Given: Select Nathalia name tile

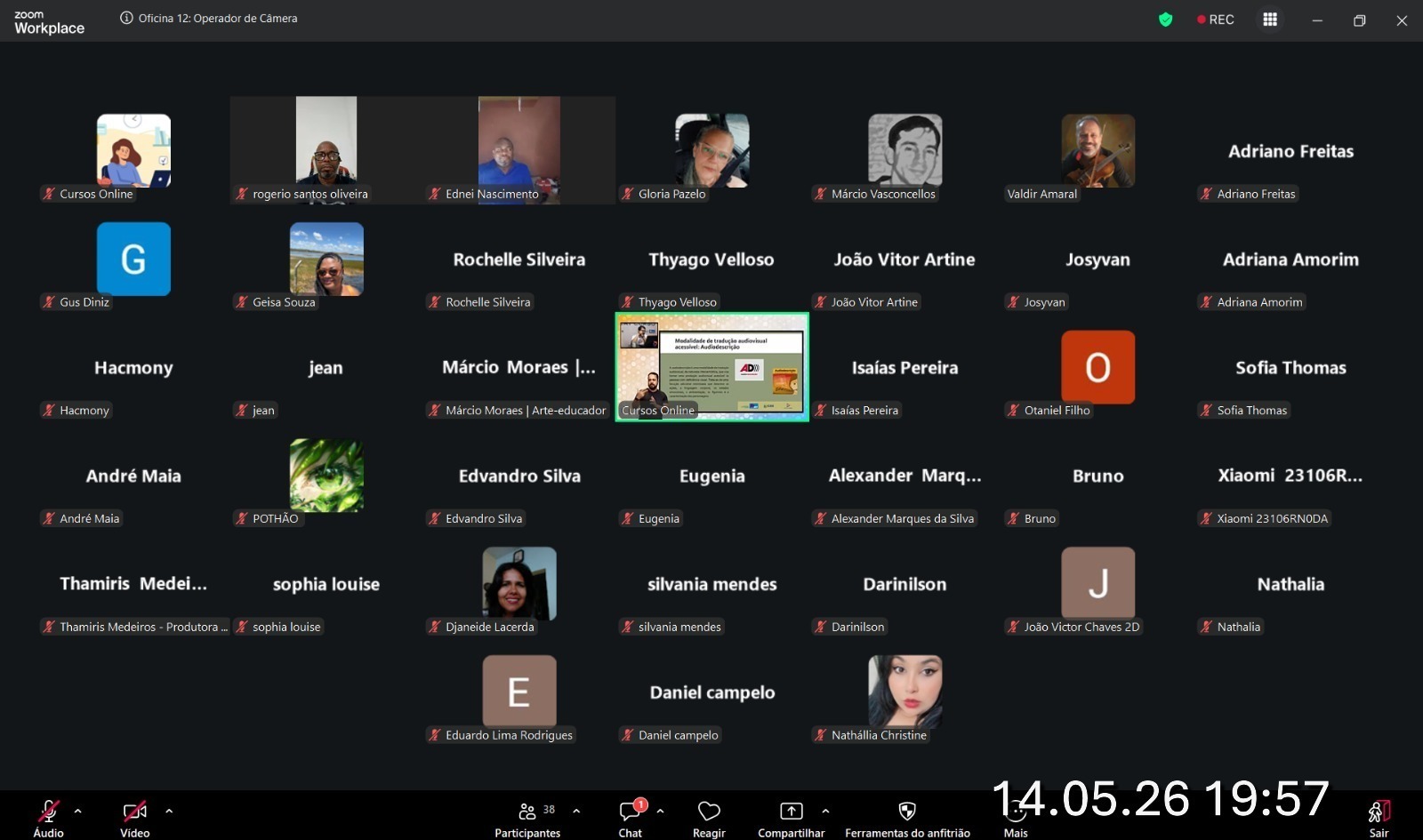Looking at the screenshot, I should point(1290,584).
